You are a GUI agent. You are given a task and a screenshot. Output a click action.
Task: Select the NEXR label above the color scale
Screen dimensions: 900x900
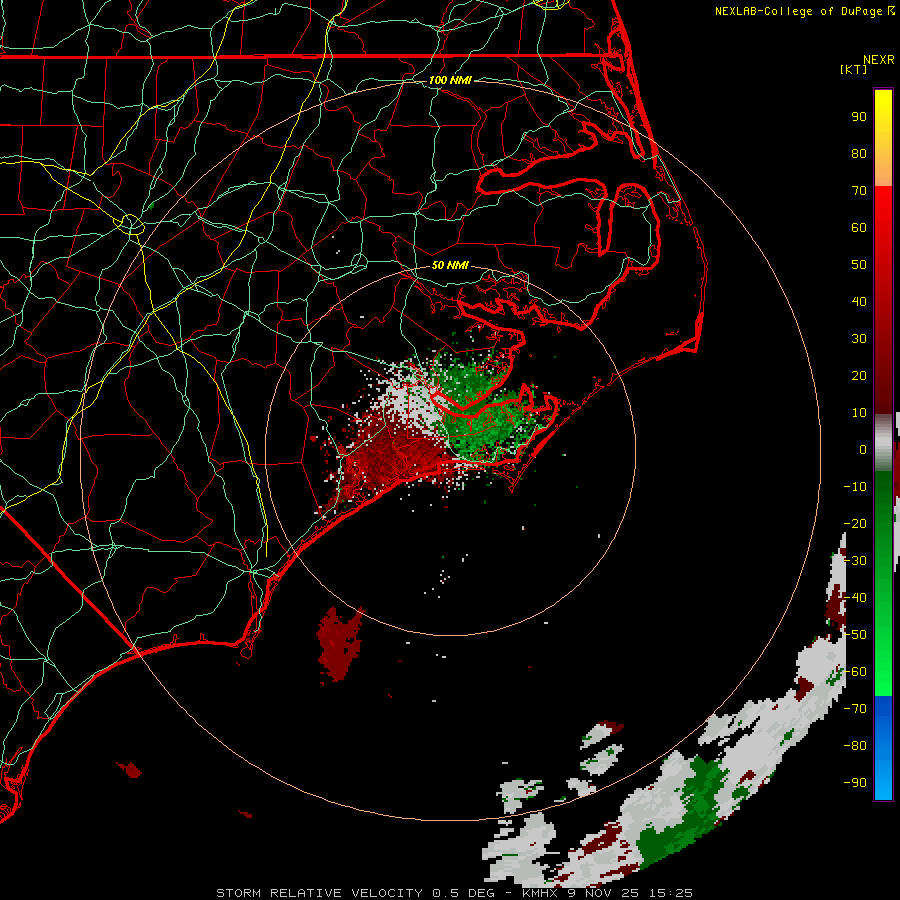[878, 59]
